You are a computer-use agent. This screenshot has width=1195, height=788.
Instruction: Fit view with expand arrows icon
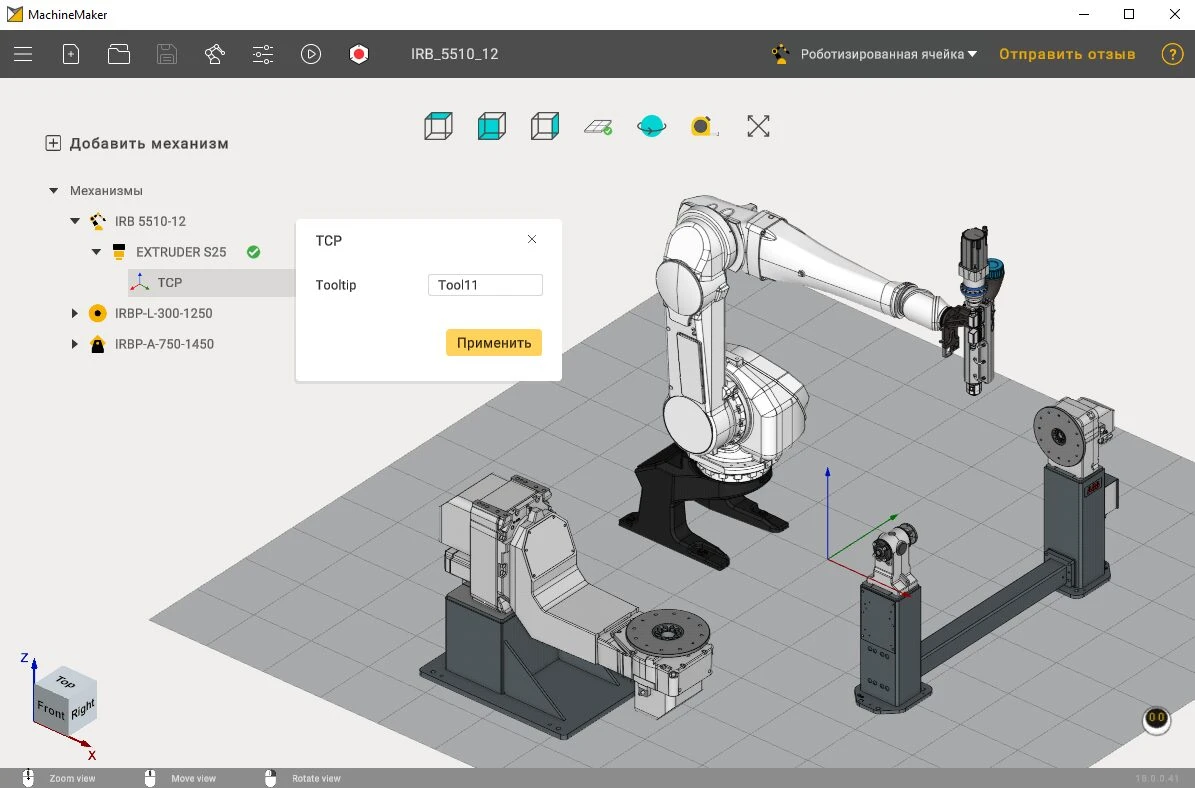pyautogui.click(x=758, y=126)
